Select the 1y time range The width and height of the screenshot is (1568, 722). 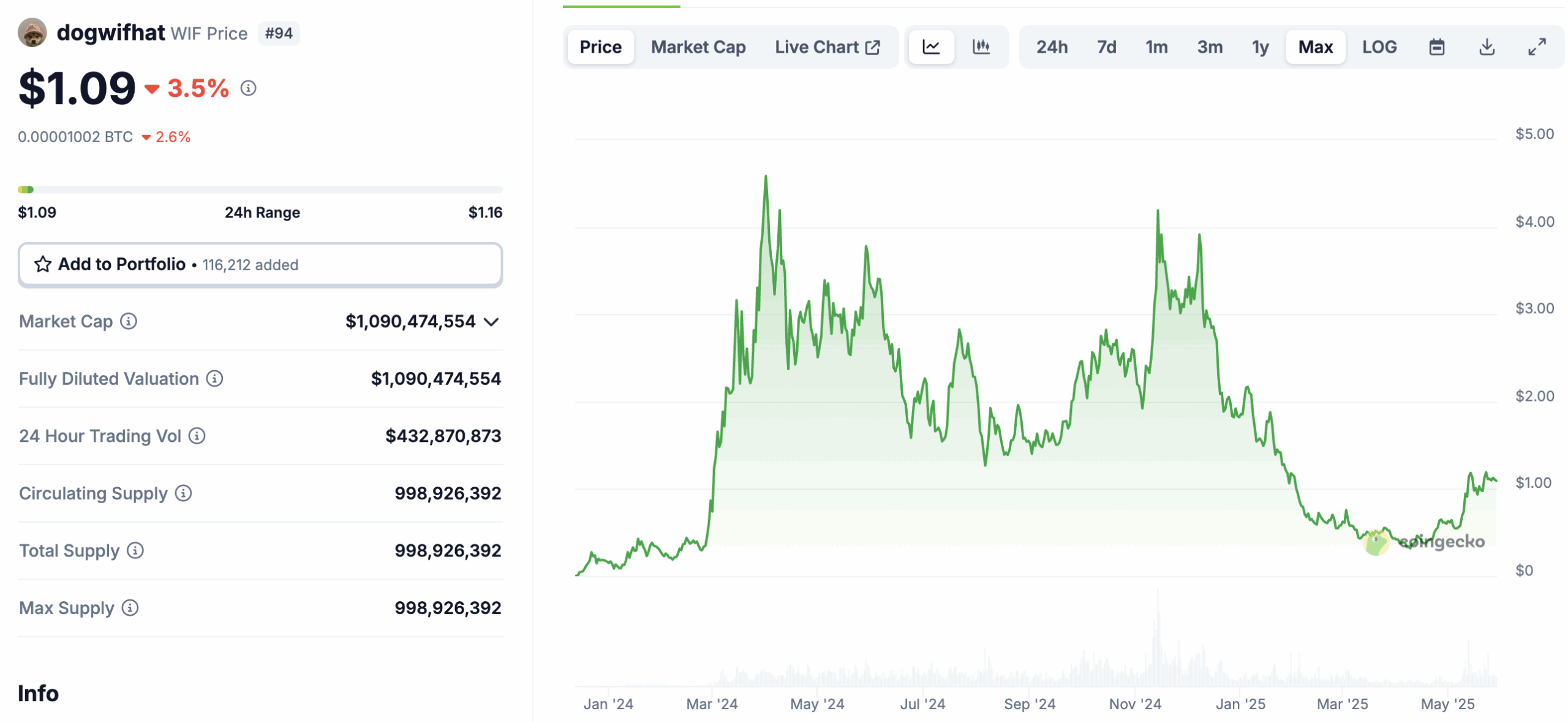[x=1260, y=47]
